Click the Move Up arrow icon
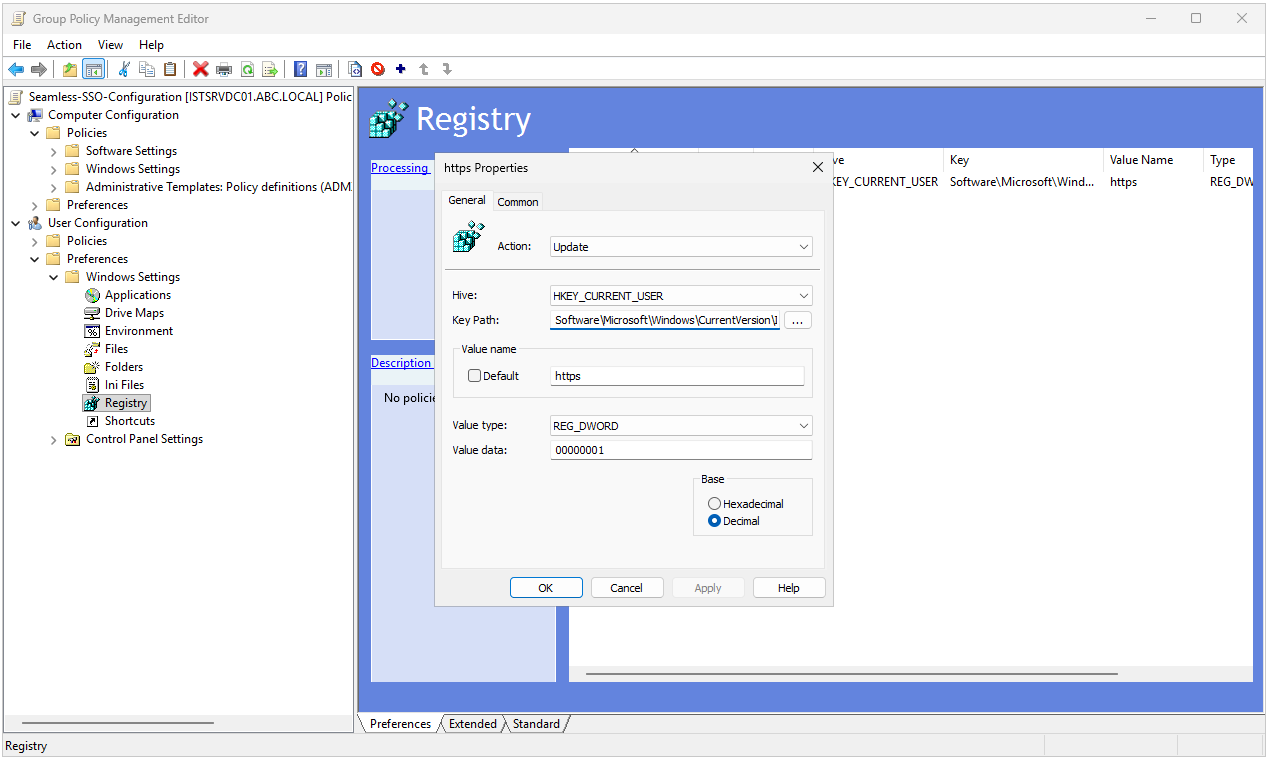 (x=424, y=69)
